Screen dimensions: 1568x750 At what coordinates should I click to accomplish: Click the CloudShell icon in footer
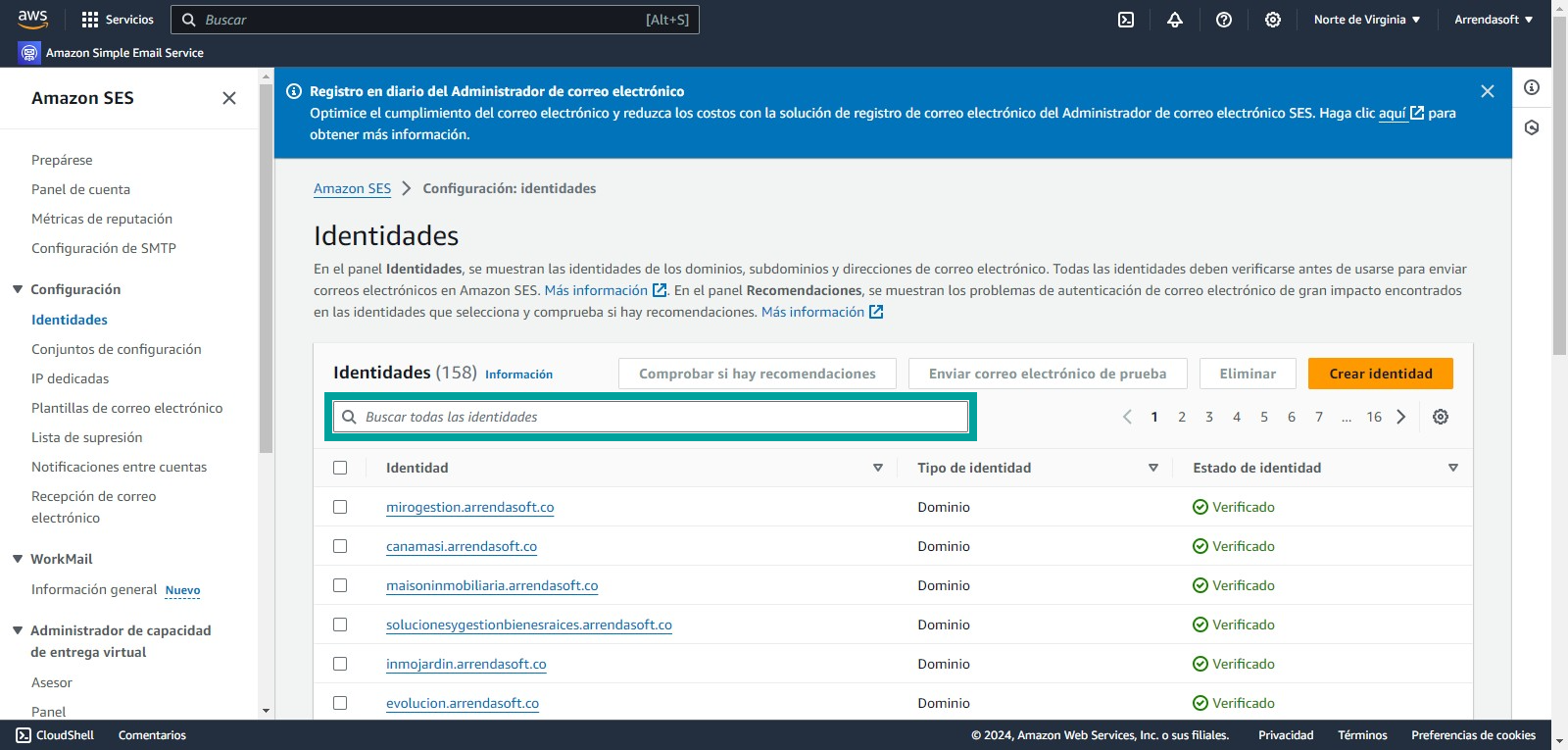click(24, 735)
